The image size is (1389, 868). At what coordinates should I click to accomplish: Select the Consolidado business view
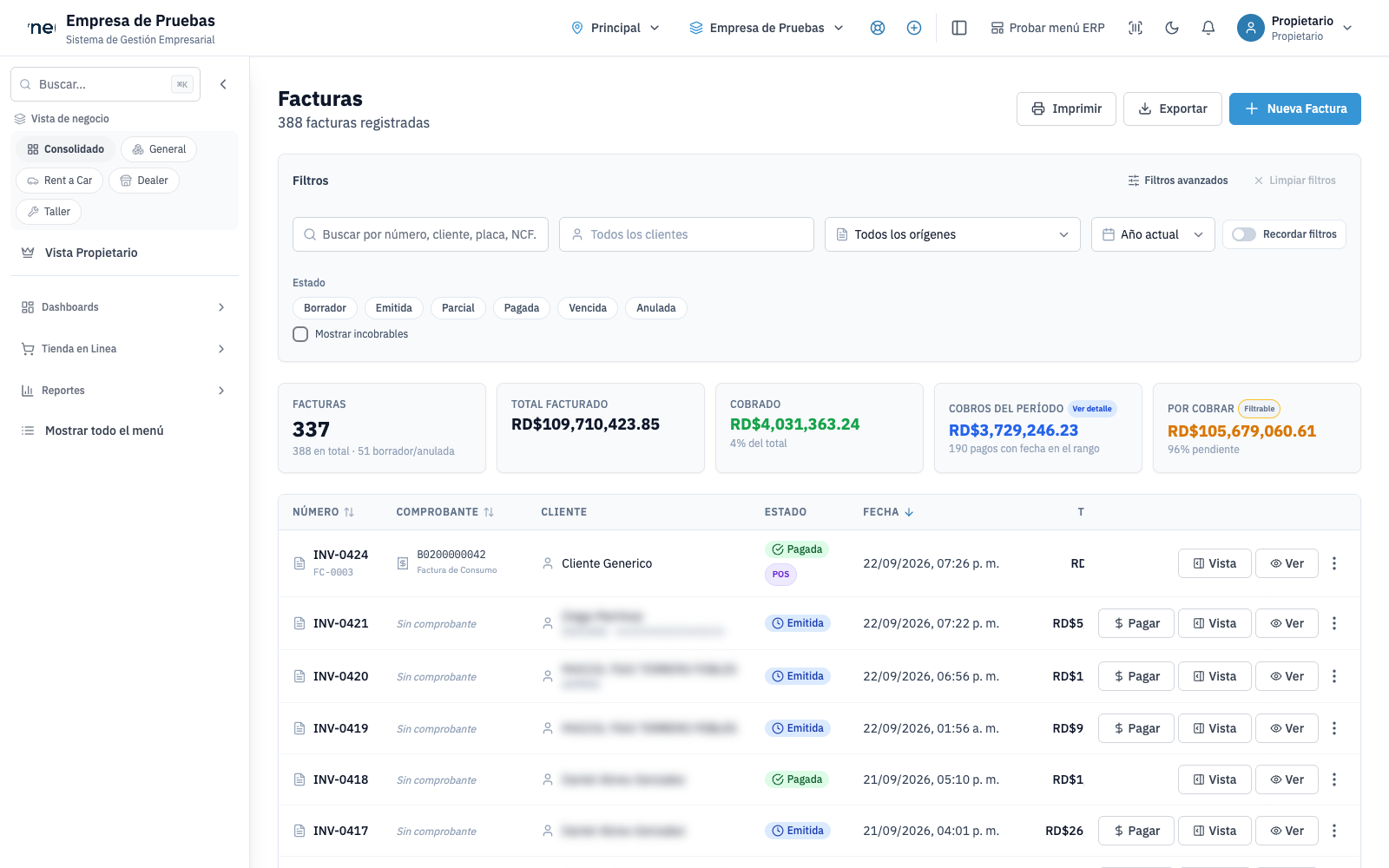[x=65, y=149]
